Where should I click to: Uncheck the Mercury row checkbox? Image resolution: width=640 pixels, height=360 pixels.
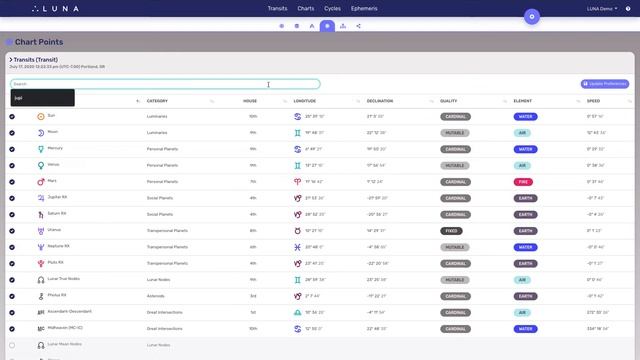(12, 149)
